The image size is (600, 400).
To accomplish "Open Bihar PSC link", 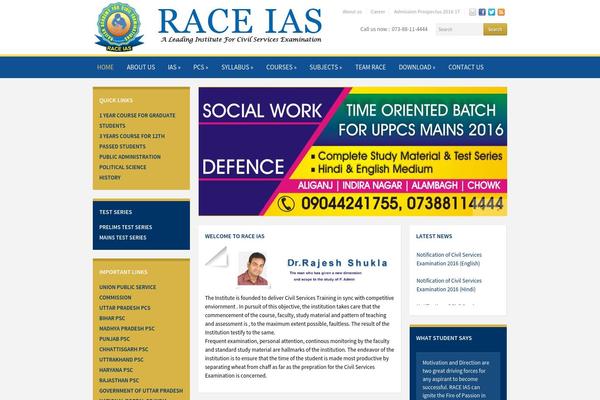I will (112, 318).
